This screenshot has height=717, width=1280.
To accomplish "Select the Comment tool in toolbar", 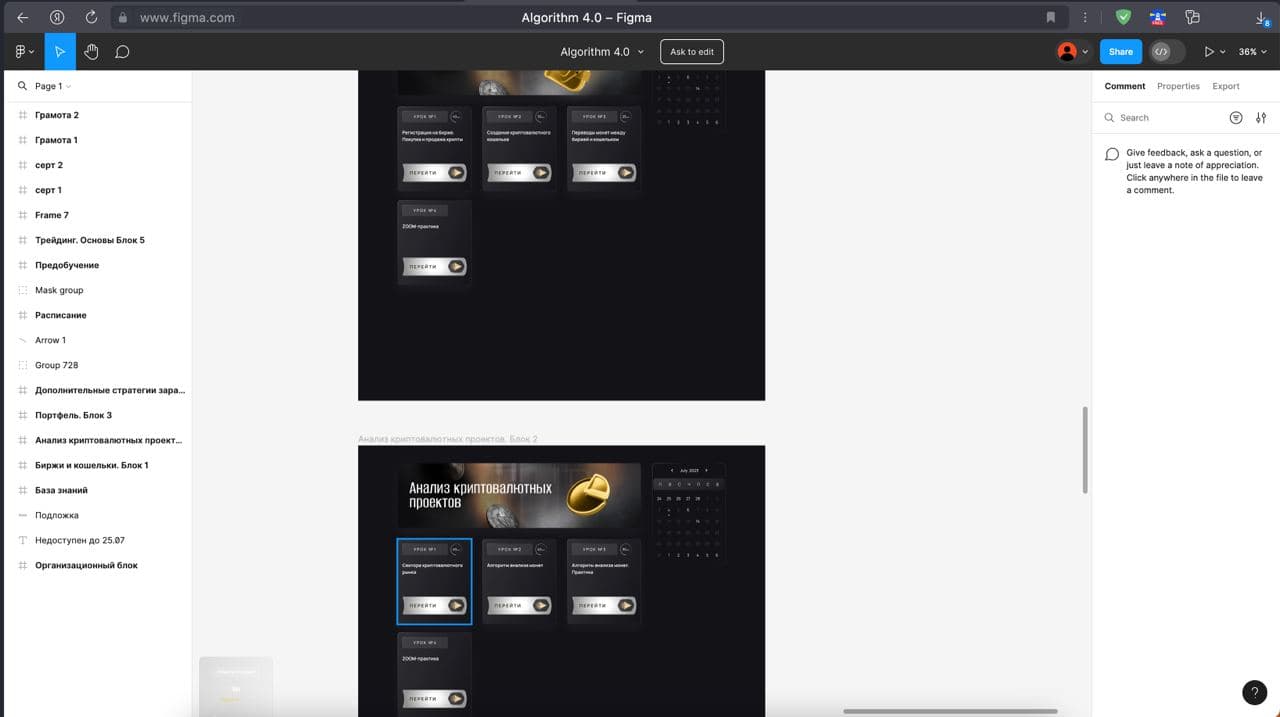I will (122, 52).
